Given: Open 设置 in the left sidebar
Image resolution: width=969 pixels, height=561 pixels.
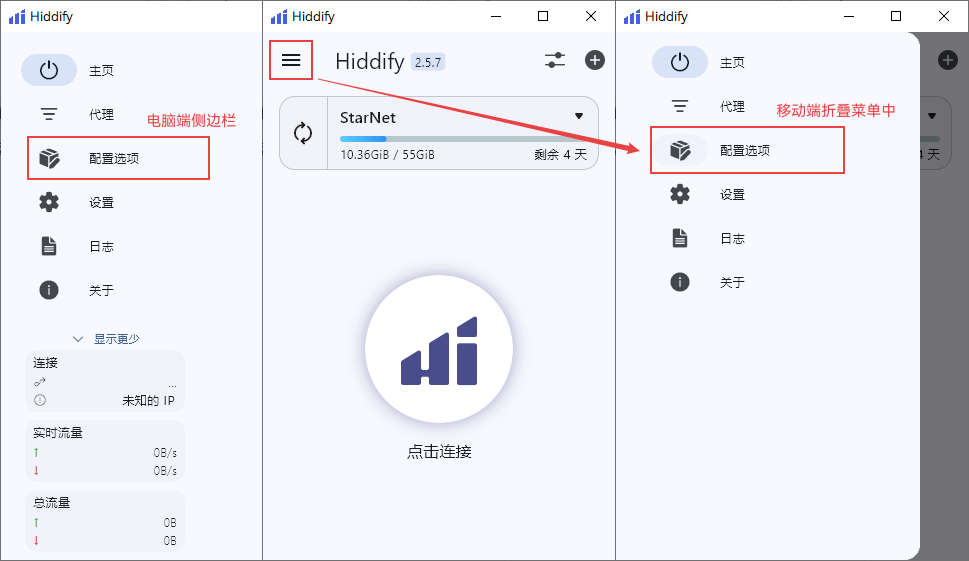Looking at the screenshot, I should pyautogui.click(x=101, y=202).
